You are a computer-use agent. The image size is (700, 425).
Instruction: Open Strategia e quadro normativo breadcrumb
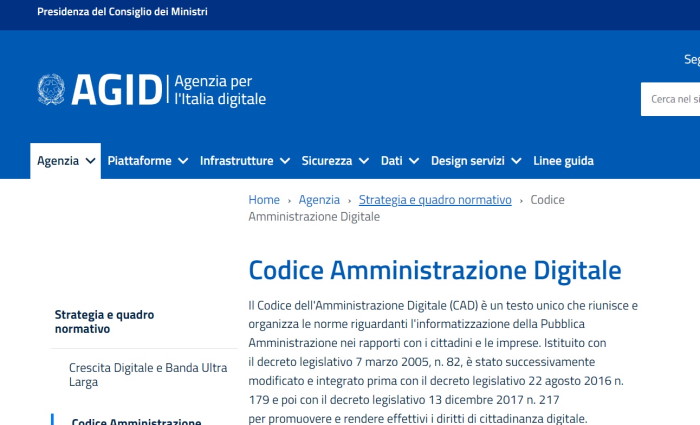[x=435, y=200]
